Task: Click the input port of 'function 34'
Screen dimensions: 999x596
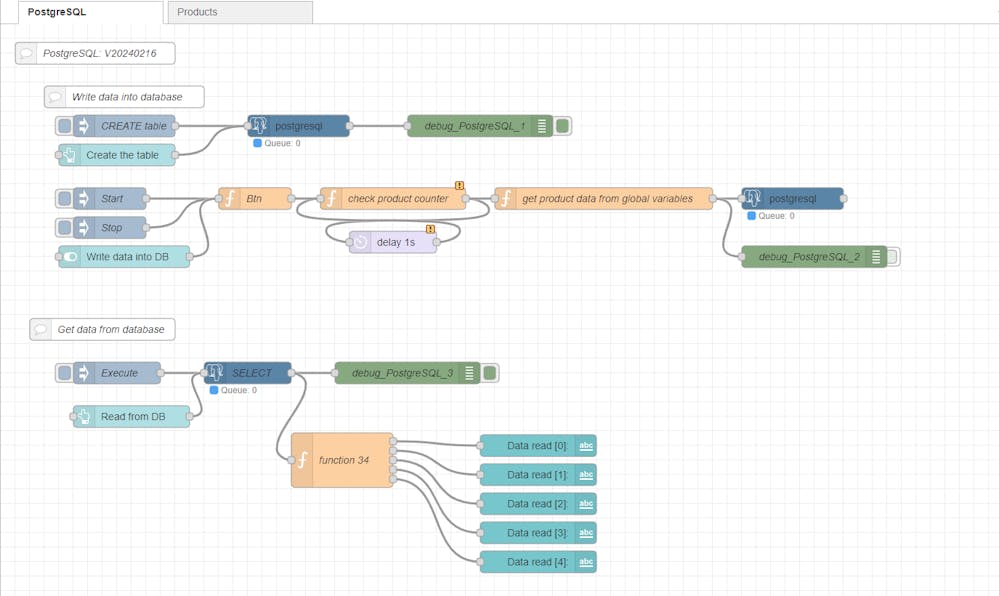Action: (291, 460)
